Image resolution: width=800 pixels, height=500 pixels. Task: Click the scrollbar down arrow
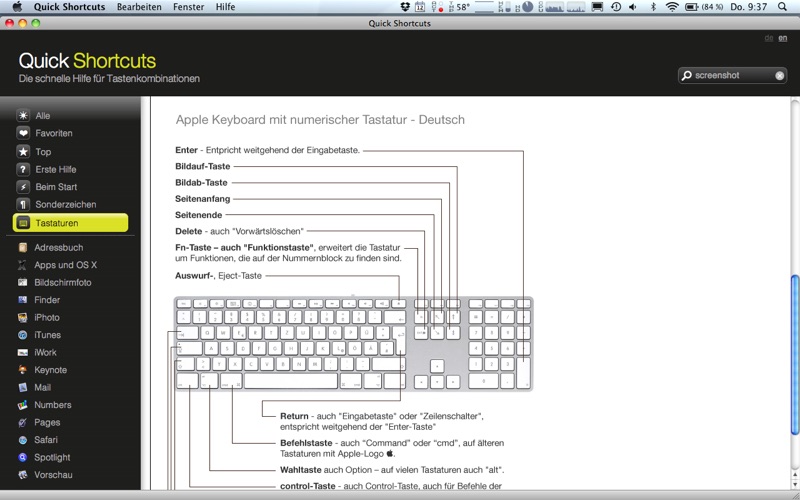point(795,485)
